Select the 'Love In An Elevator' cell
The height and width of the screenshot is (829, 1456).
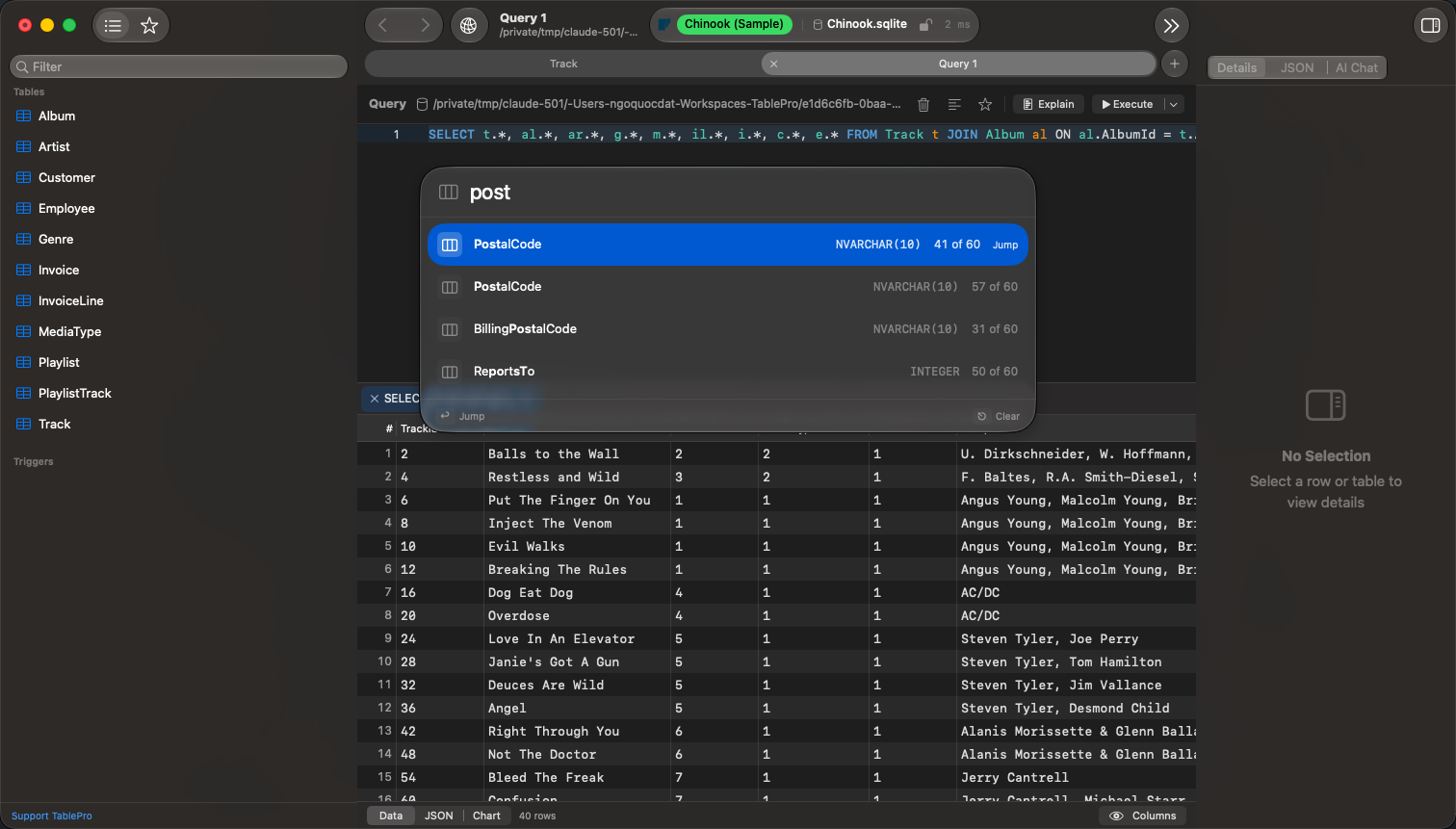click(x=577, y=638)
